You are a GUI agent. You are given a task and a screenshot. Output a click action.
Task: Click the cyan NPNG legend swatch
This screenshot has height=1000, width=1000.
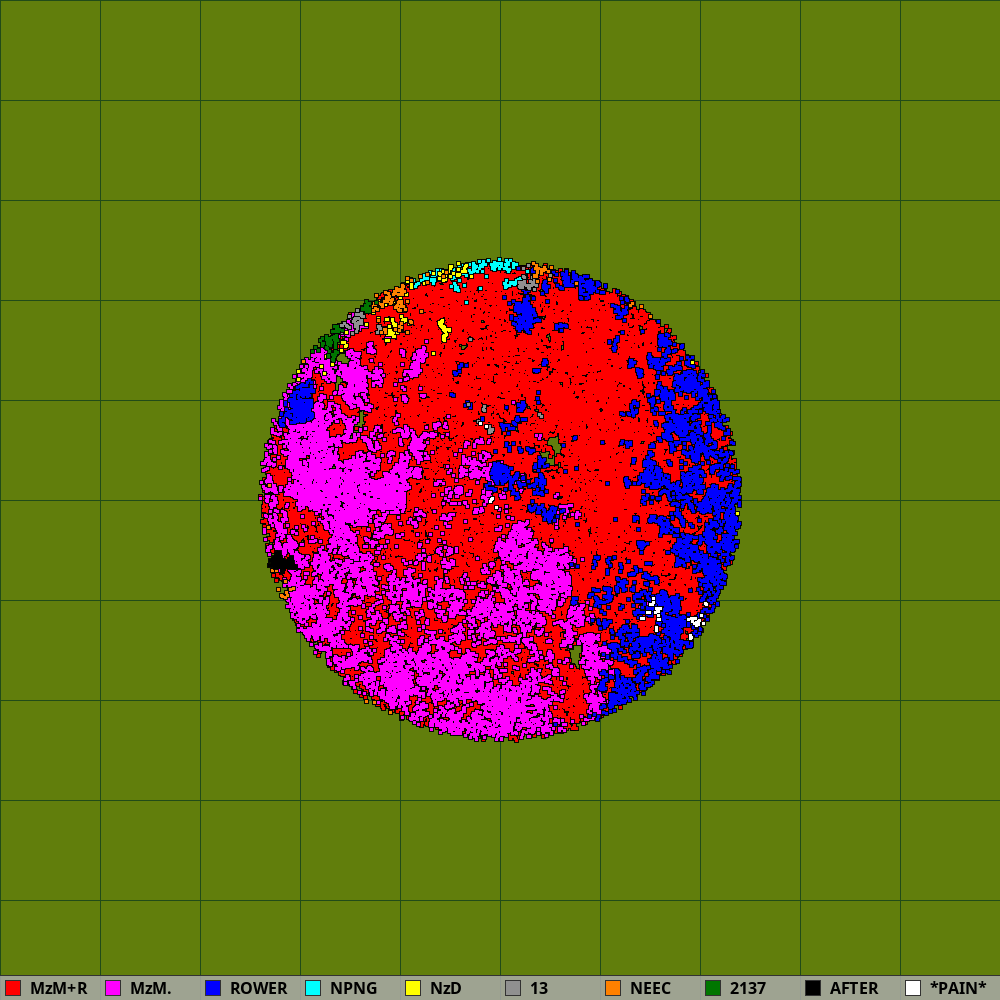313,988
